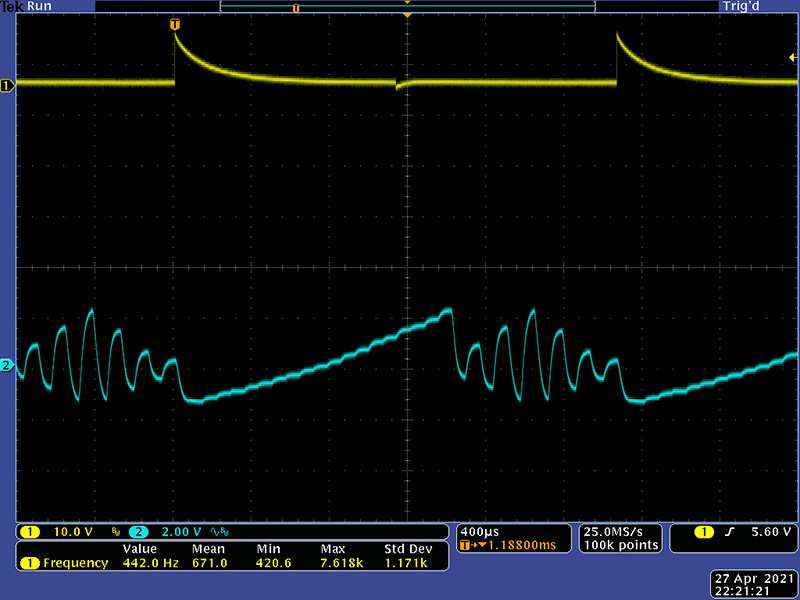Click the Std Dev column header
The image size is (800, 600).
tap(409, 549)
